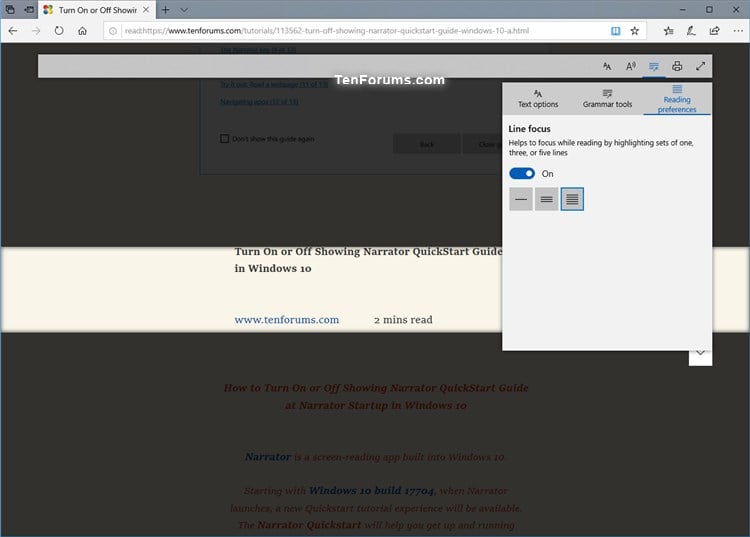Image resolution: width=750 pixels, height=537 pixels.
Task: Toggle reading view book icon
Action: [x=616, y=31]
